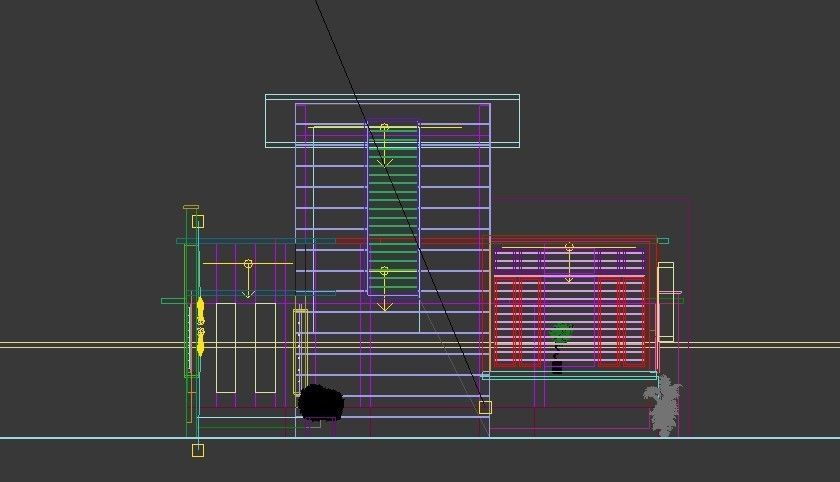Pick the green potted plant inside the red window
Image resolution: width=840 pixels, height=482 pixels.
click(559, 347)
